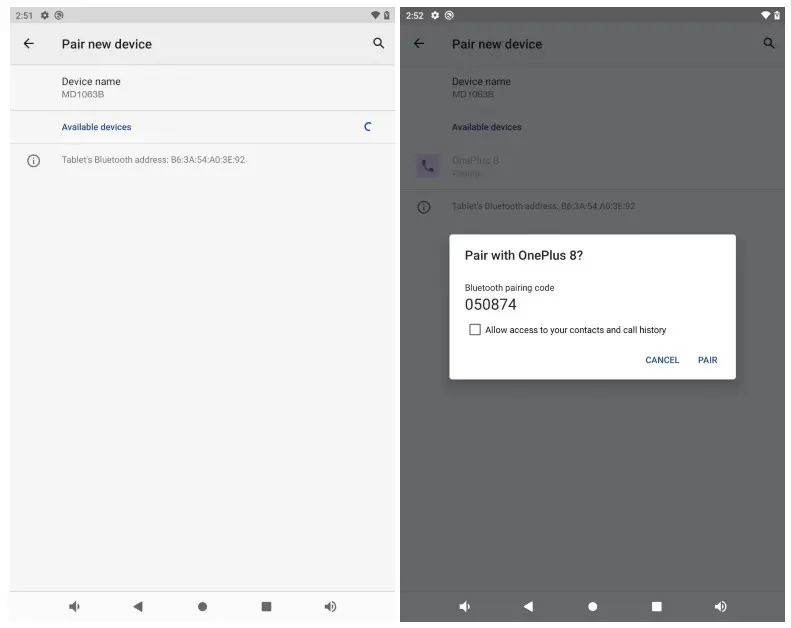791x628 pixels.
Task: Tap 'Bluetooth pairing code' label
Action: pyautogui.click(x=509, y=288)
